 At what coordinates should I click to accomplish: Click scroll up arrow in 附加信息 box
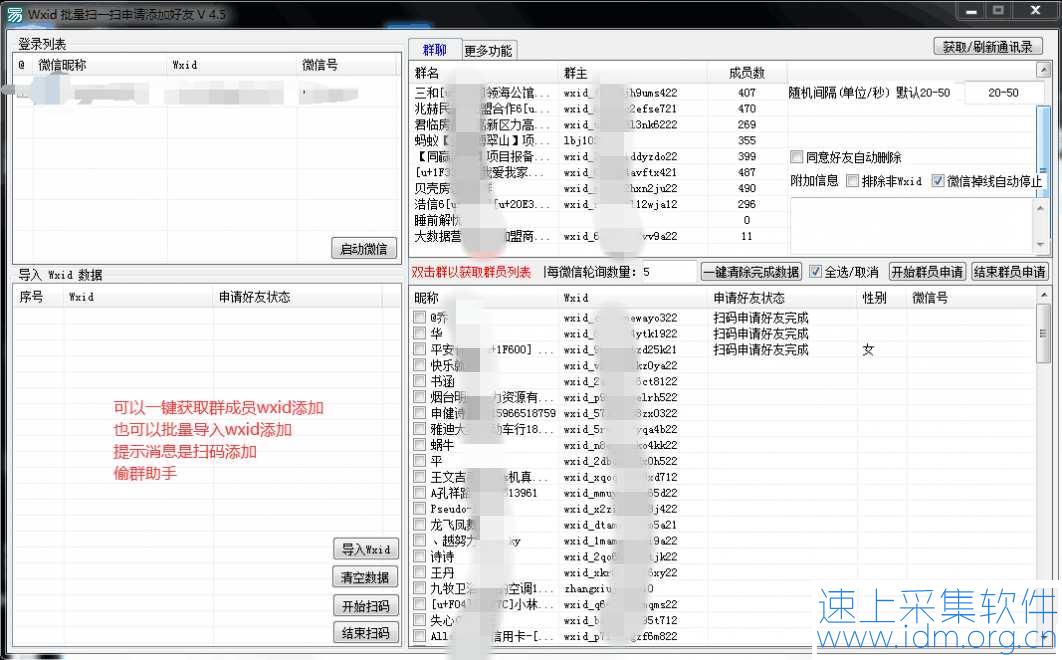tap(1040, 207)
